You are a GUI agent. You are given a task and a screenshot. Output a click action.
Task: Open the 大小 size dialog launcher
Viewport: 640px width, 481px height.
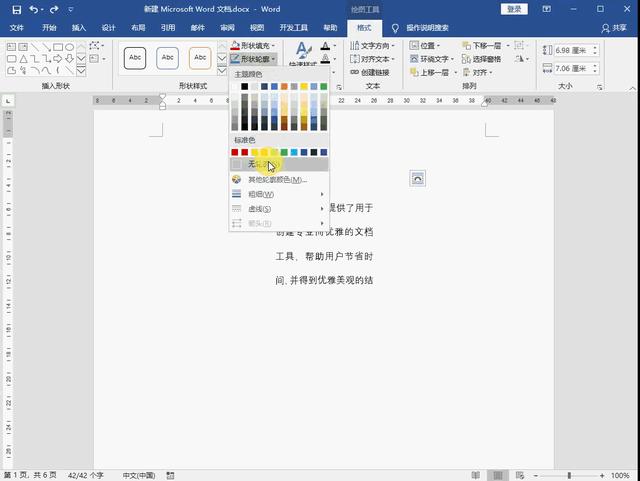600,87
